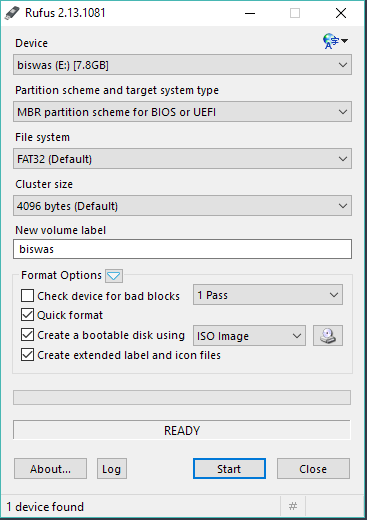Click the Start button
The image size is (367, 520).
229,469
